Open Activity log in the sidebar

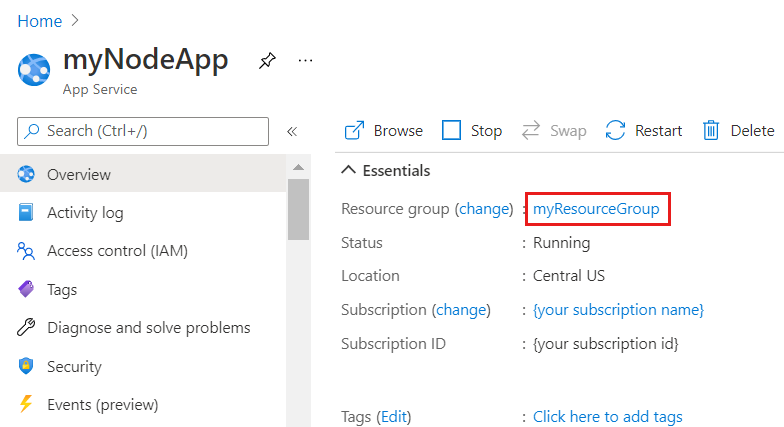143,212
